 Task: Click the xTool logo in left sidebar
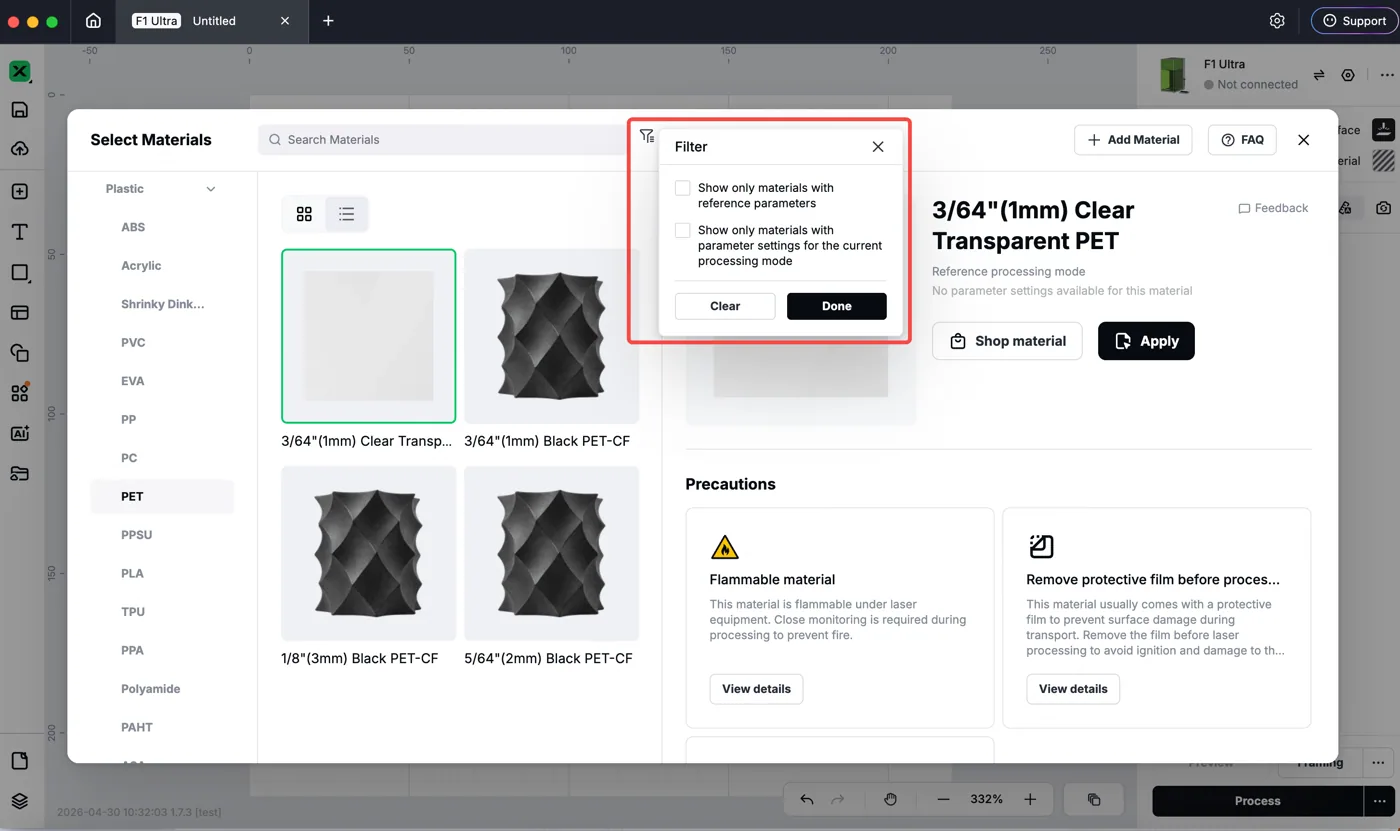19,71
